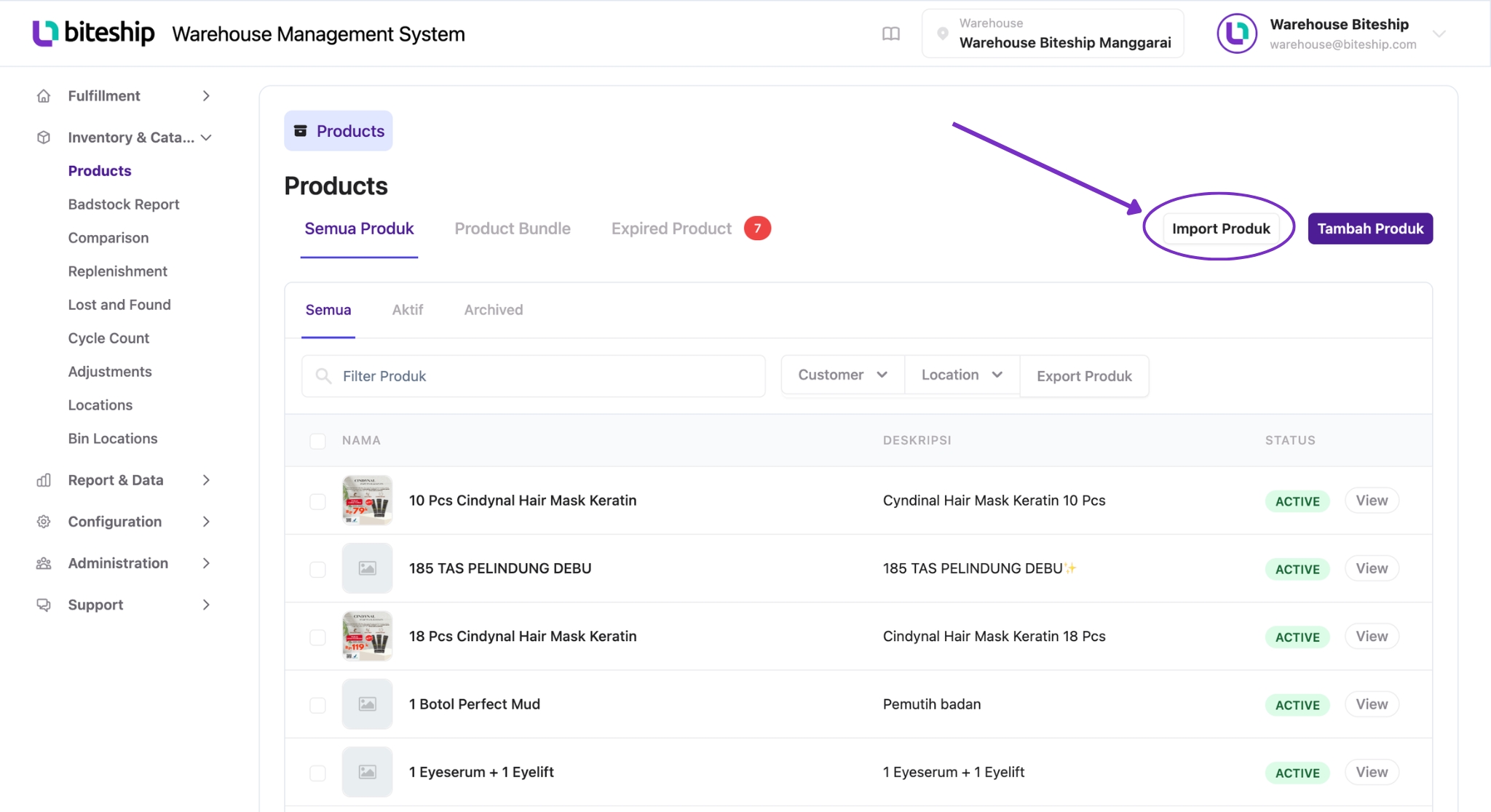Select the Archived status tab
The image size is (1491, 812).
tap(494, 310)
